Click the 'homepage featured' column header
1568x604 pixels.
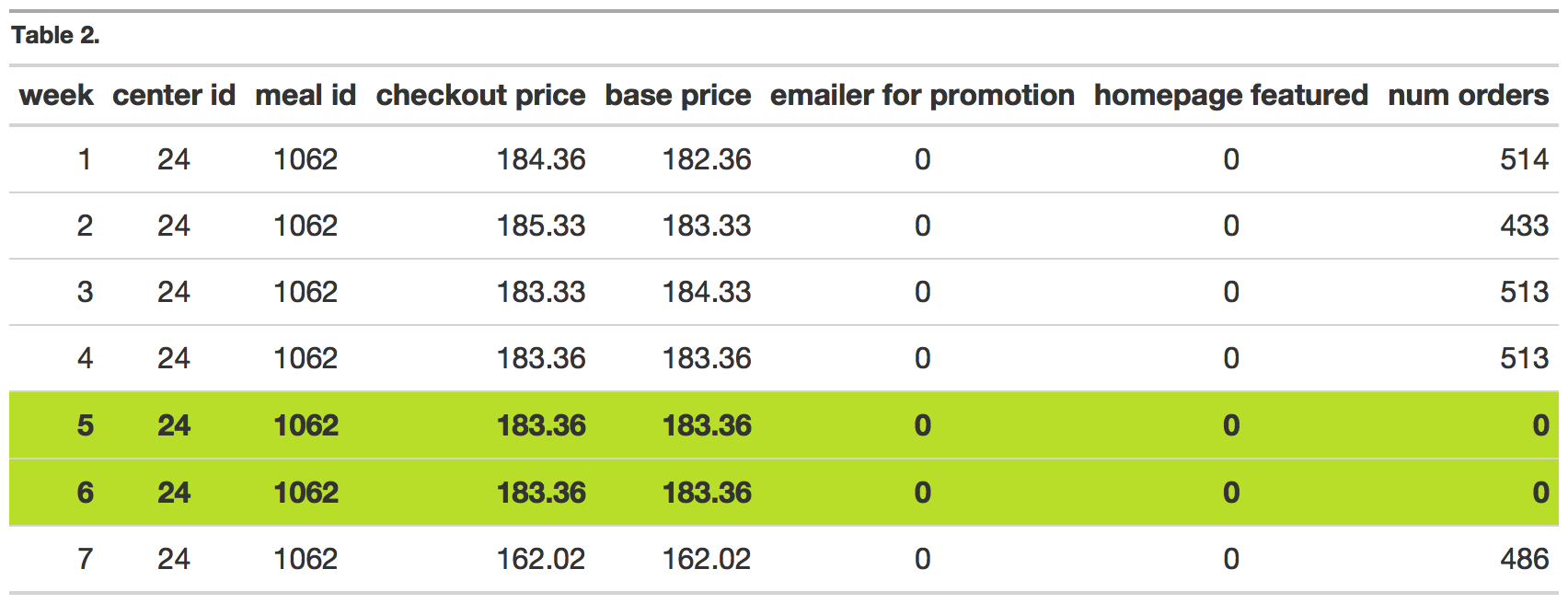pos(1230,95)
